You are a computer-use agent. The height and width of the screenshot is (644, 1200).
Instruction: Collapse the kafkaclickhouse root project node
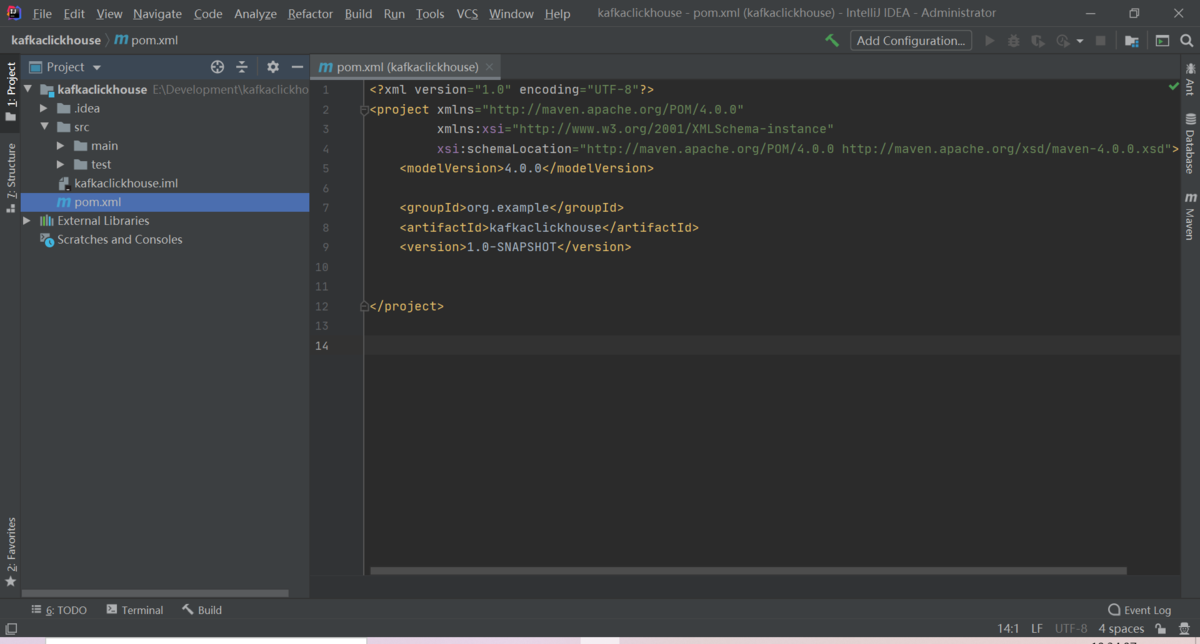[x=28, y=90]
